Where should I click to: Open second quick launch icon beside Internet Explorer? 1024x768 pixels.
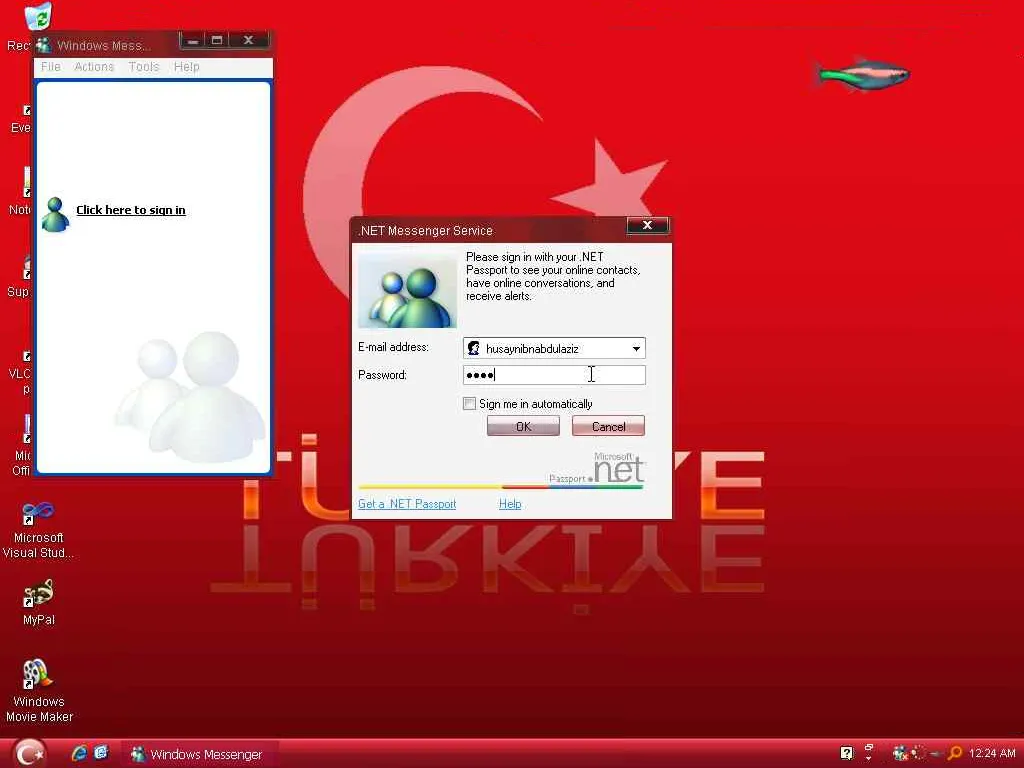(101, 753)
